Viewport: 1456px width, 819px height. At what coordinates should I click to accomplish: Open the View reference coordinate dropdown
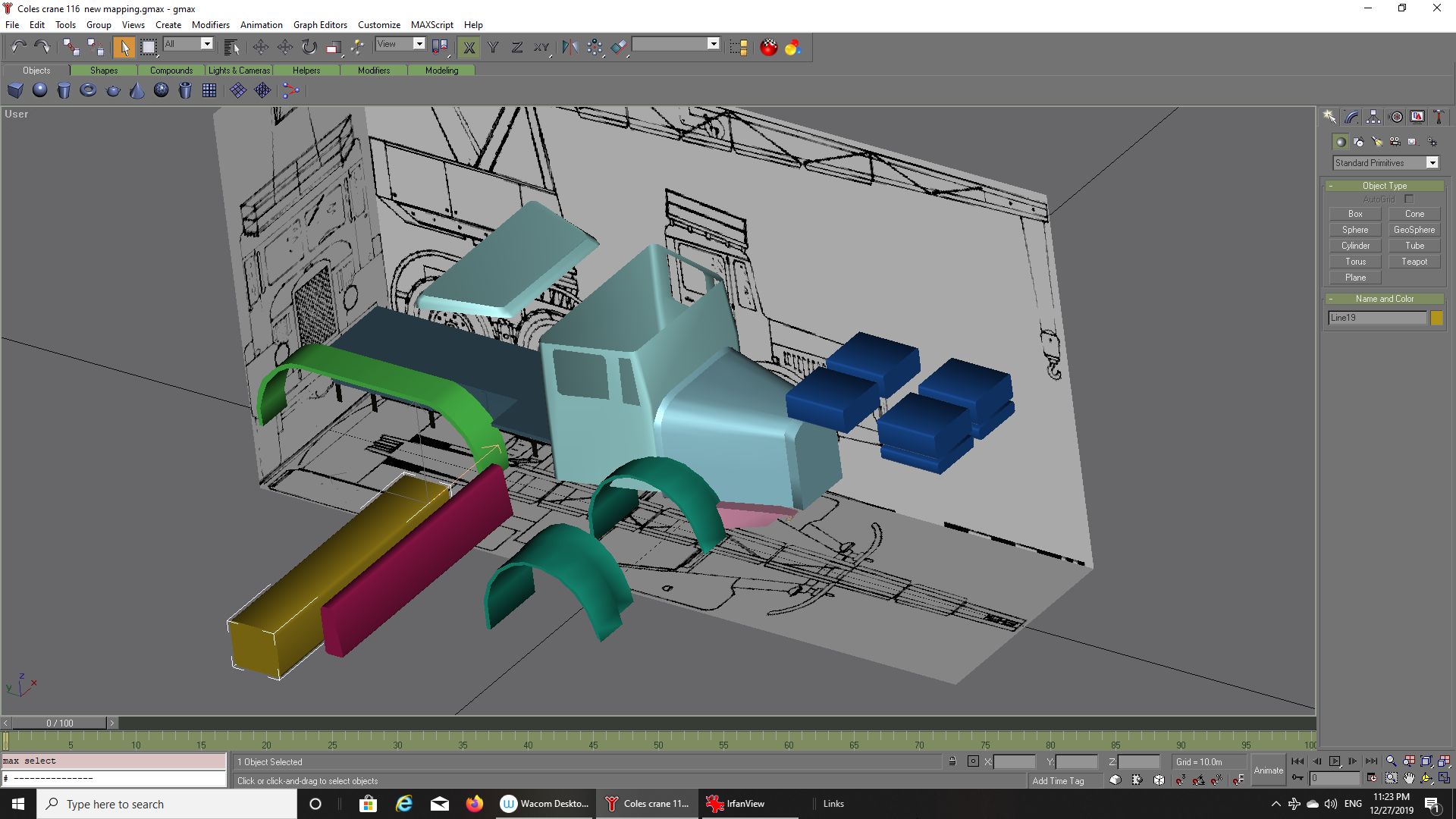[419, 44]
